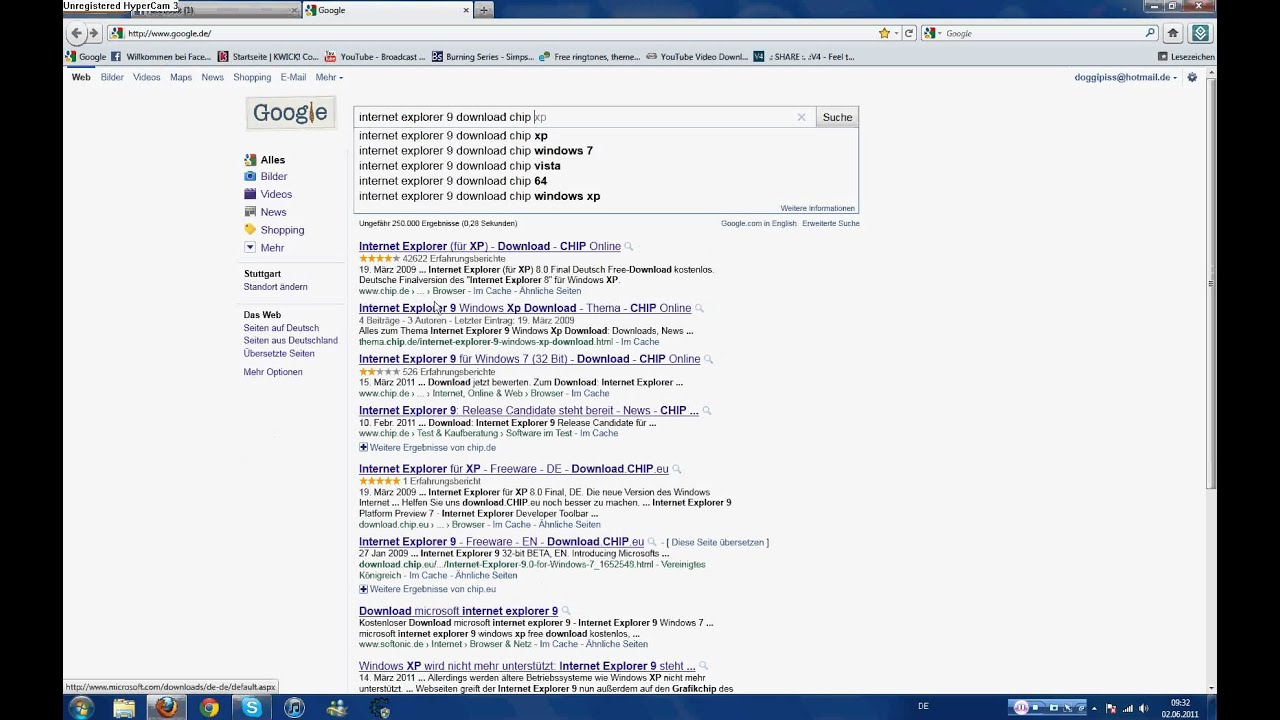
Task: Expand Mehr in left sidebar
Action: [x=264, y=248]
